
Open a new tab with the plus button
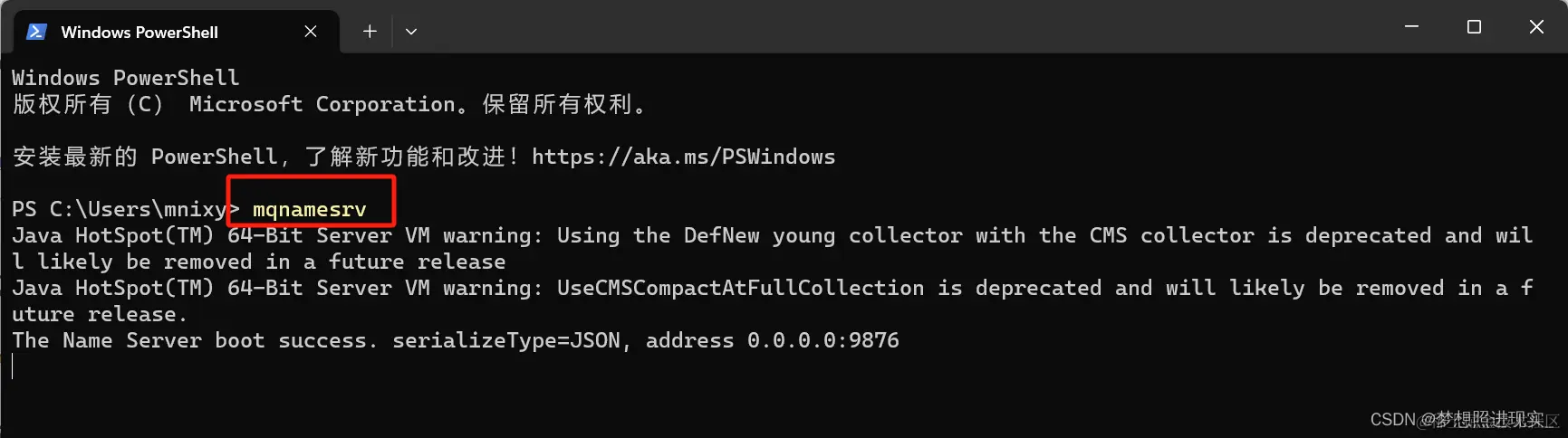click(370, 32)
